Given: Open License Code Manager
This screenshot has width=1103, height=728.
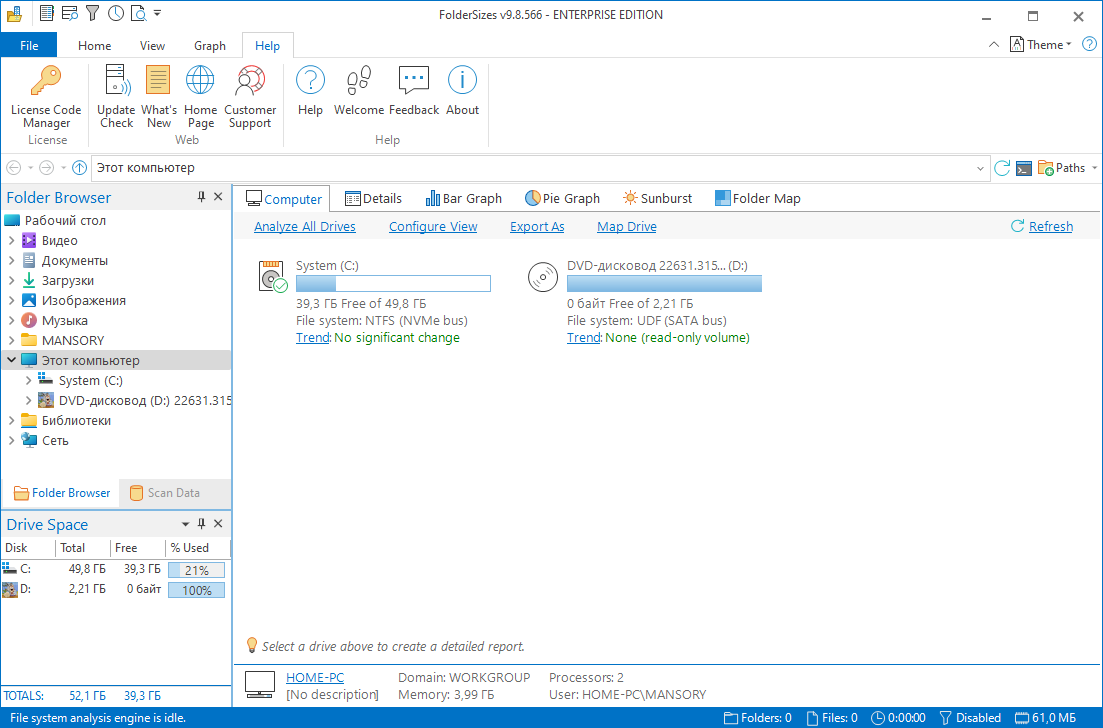Looking at the screenshot, I should (46, 97).
